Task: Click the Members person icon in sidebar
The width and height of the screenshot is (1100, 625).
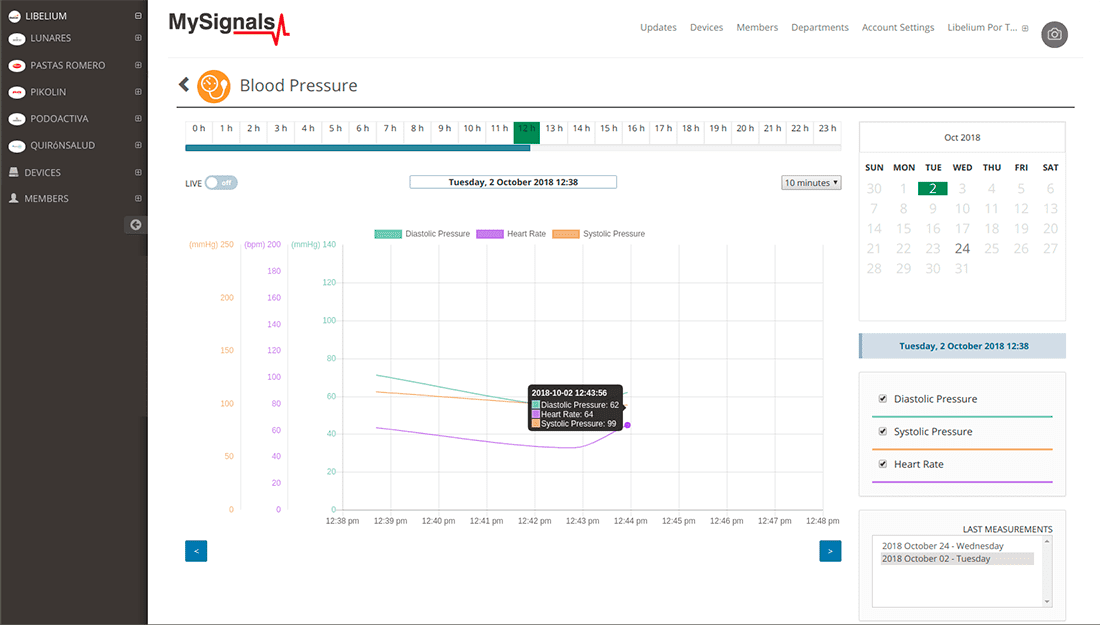Action: pyautogui.click(x=13, y=199)
